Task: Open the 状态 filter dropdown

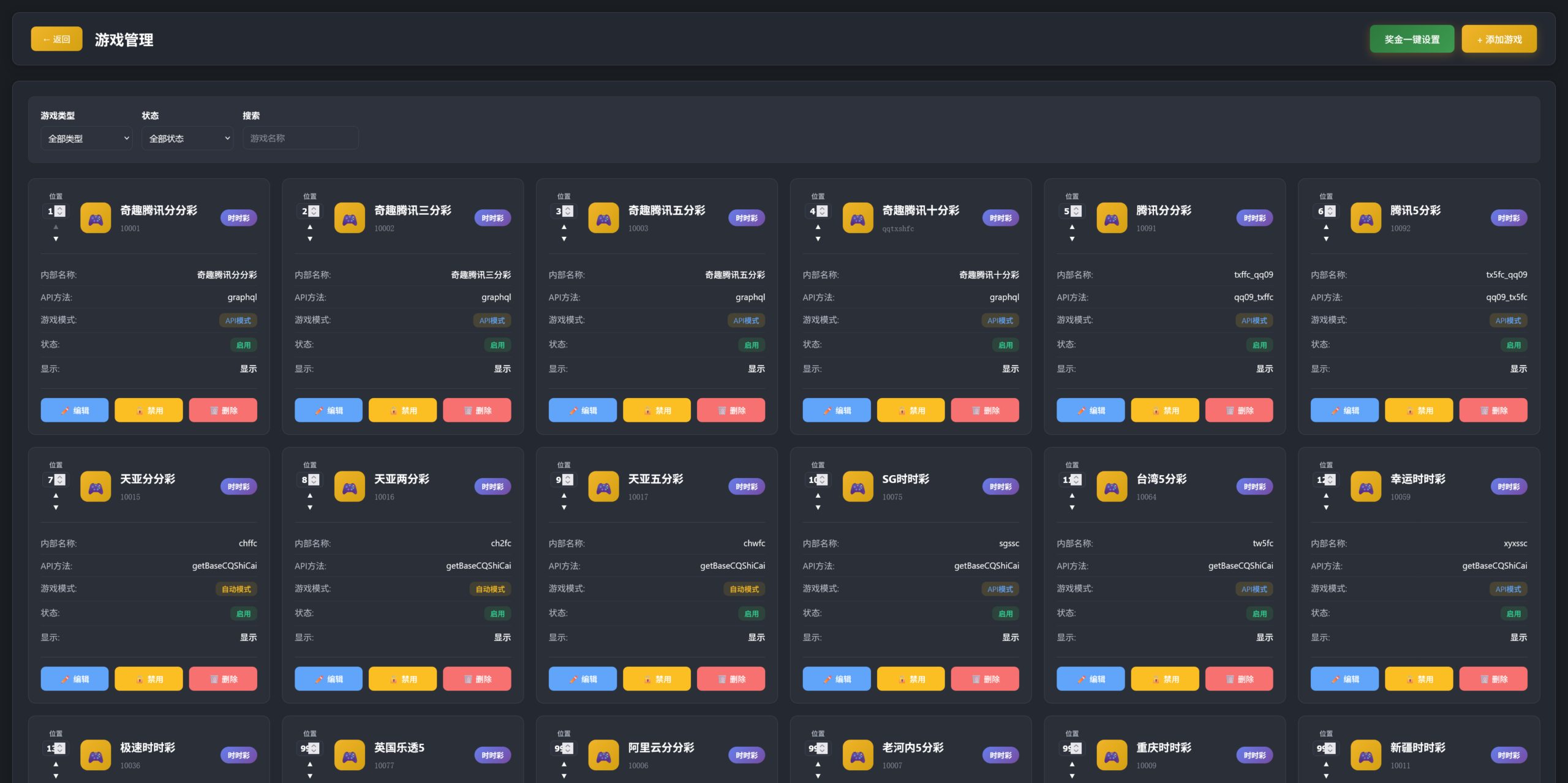Action: coord(187,138)
